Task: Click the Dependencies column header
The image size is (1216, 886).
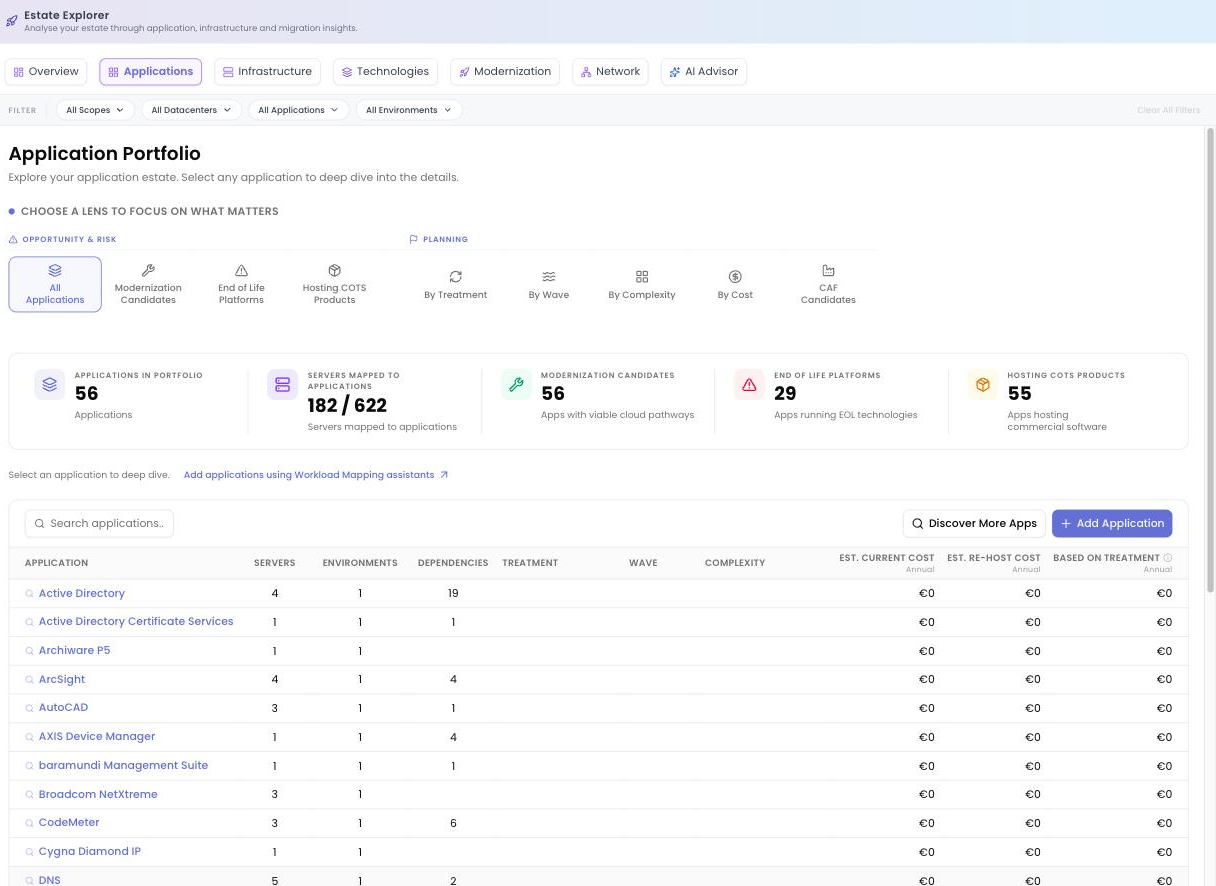Action: 453,563
